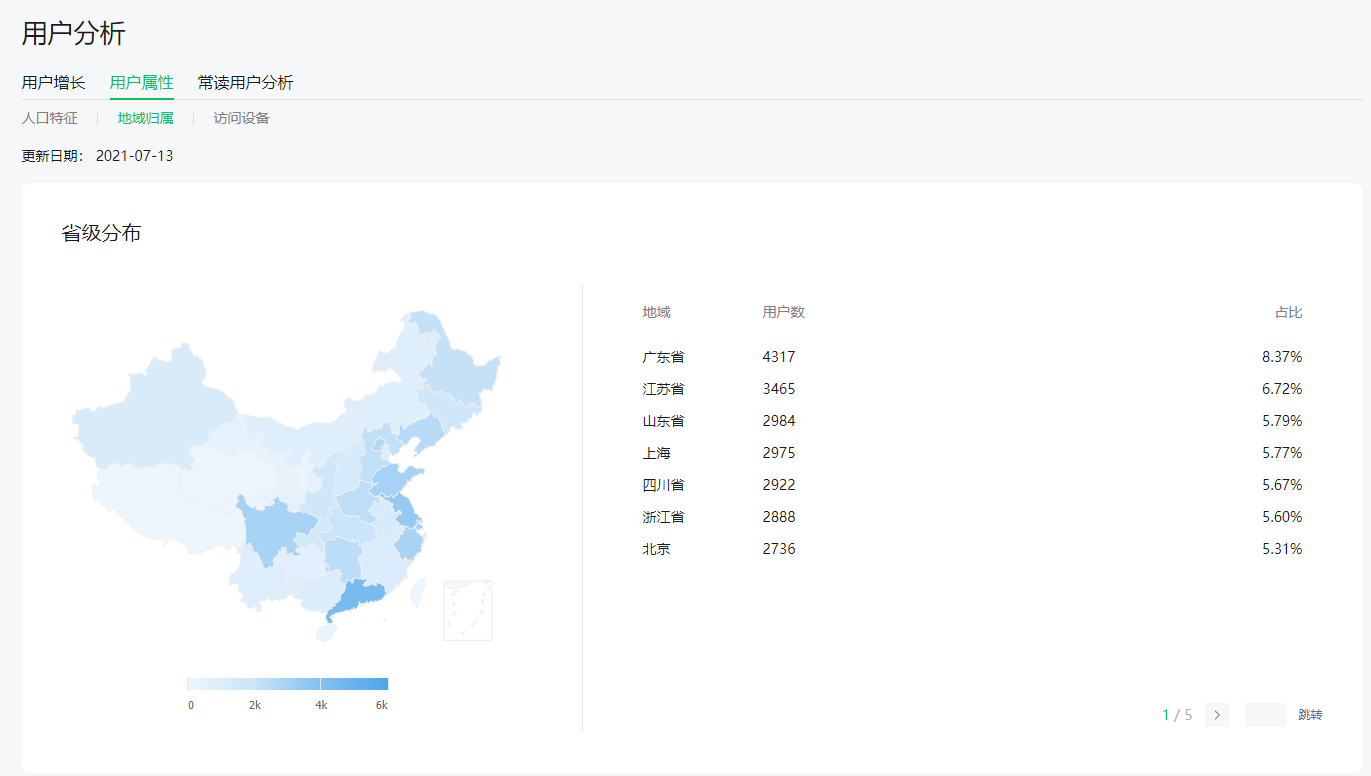Viewport: 1371px width, 776px height.
Task: Select the 用户属性 tab
Action: coord(141,83)
